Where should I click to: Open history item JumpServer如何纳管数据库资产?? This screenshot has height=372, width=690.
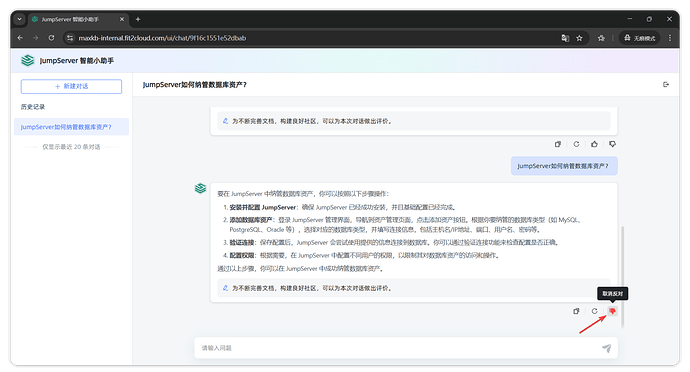coord(71,127)
